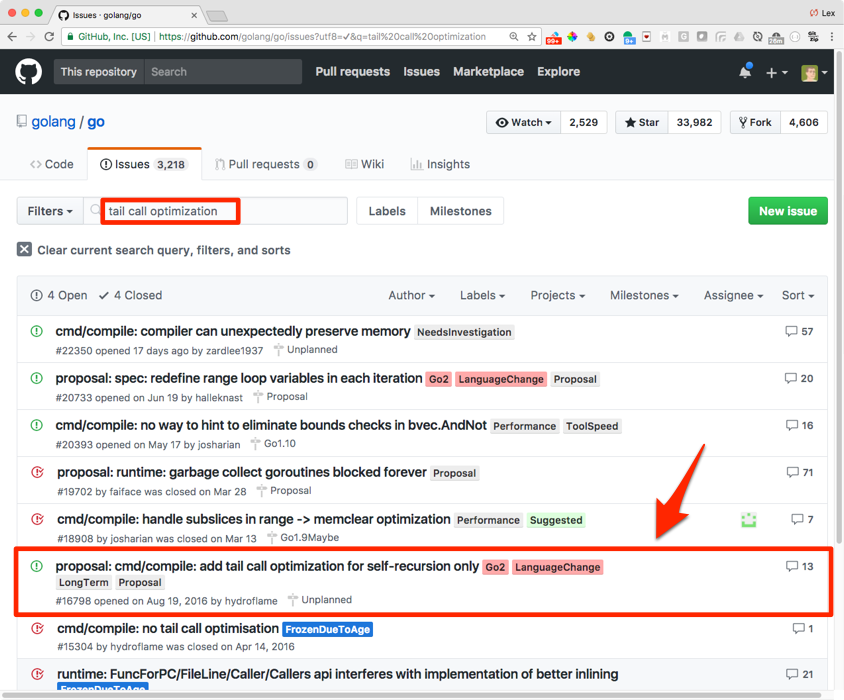The height and width of the screenshot is (700, 844).
Task: Show the 4 Closed issues
Action: [x=136, y=296]
